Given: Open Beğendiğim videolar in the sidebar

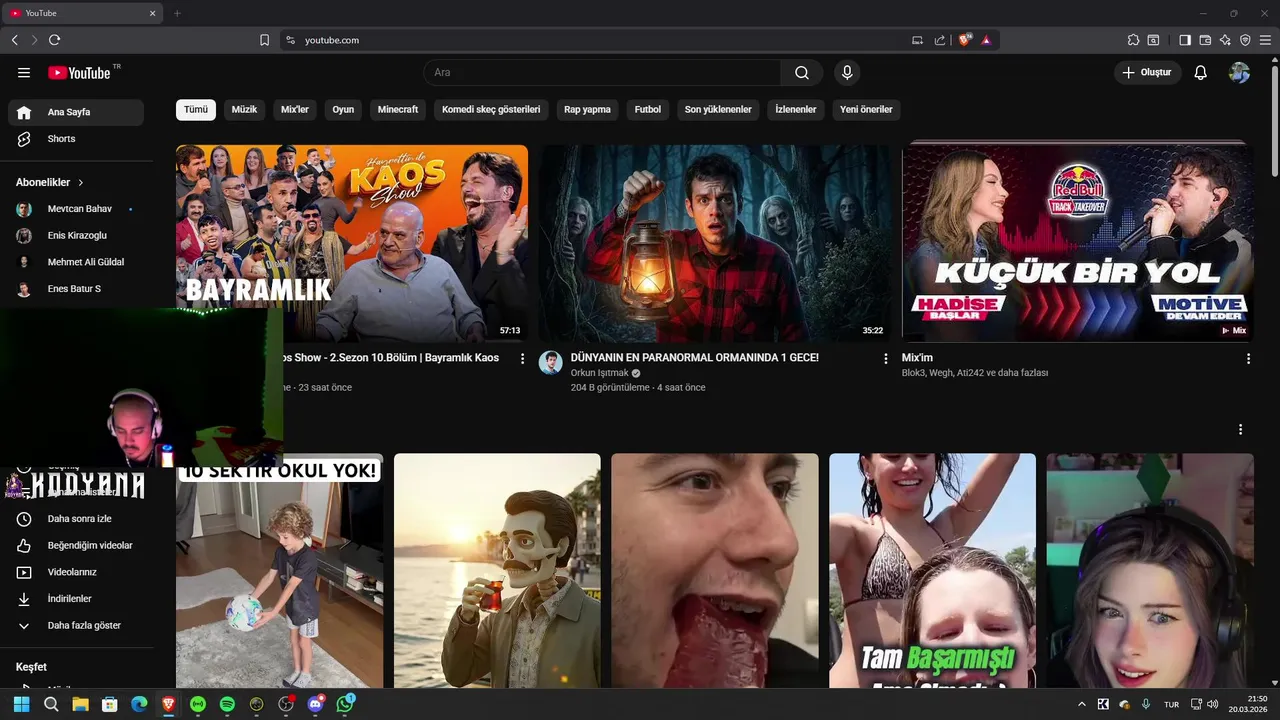Looking at the screenshot, I should click(76, 545).
